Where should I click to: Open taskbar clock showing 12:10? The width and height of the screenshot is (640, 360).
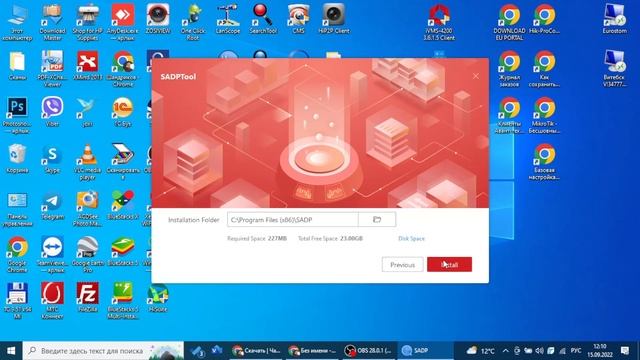[x=600, y=351]
